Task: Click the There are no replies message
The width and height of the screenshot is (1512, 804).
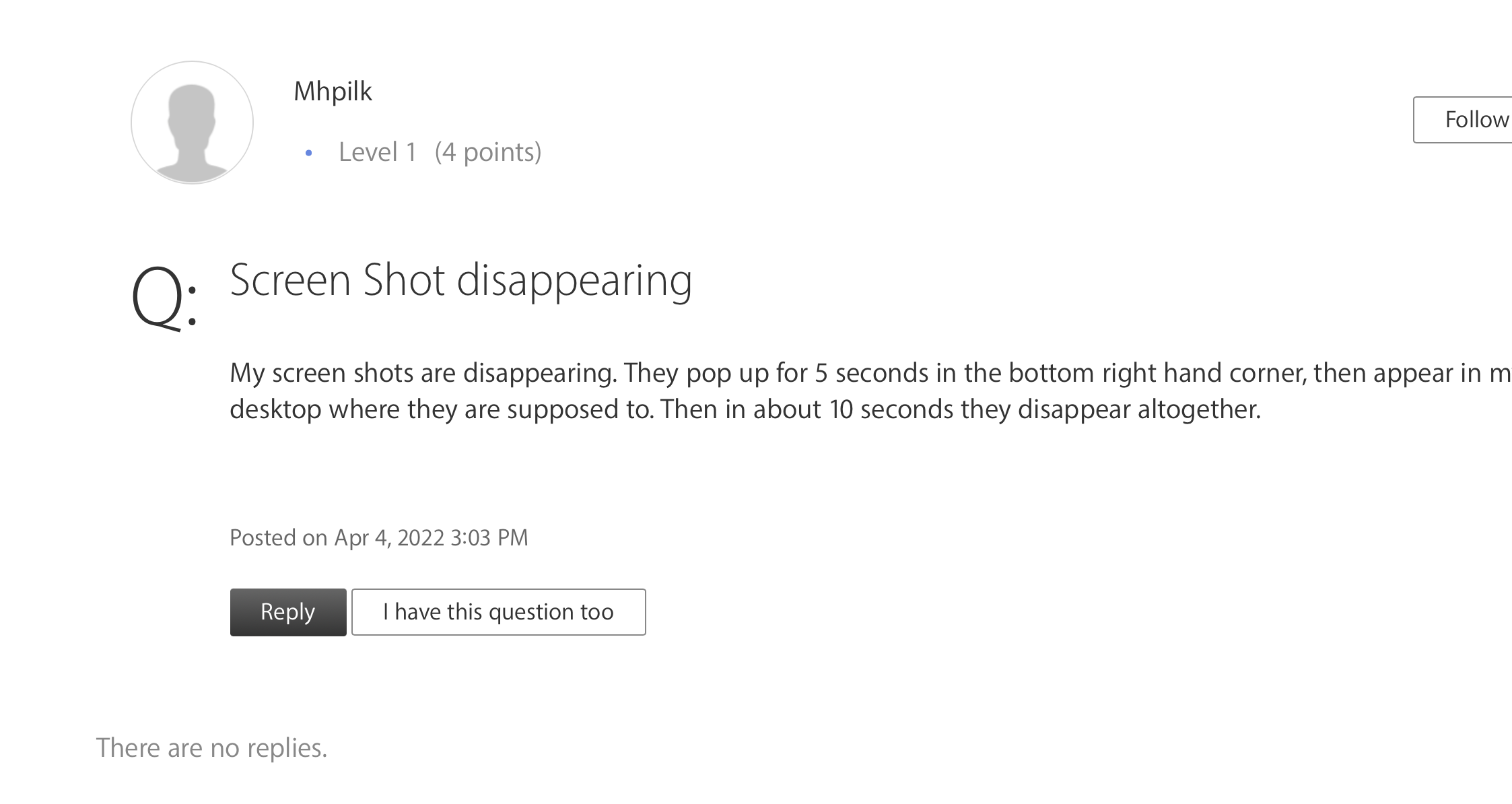Action: (211, 748)
